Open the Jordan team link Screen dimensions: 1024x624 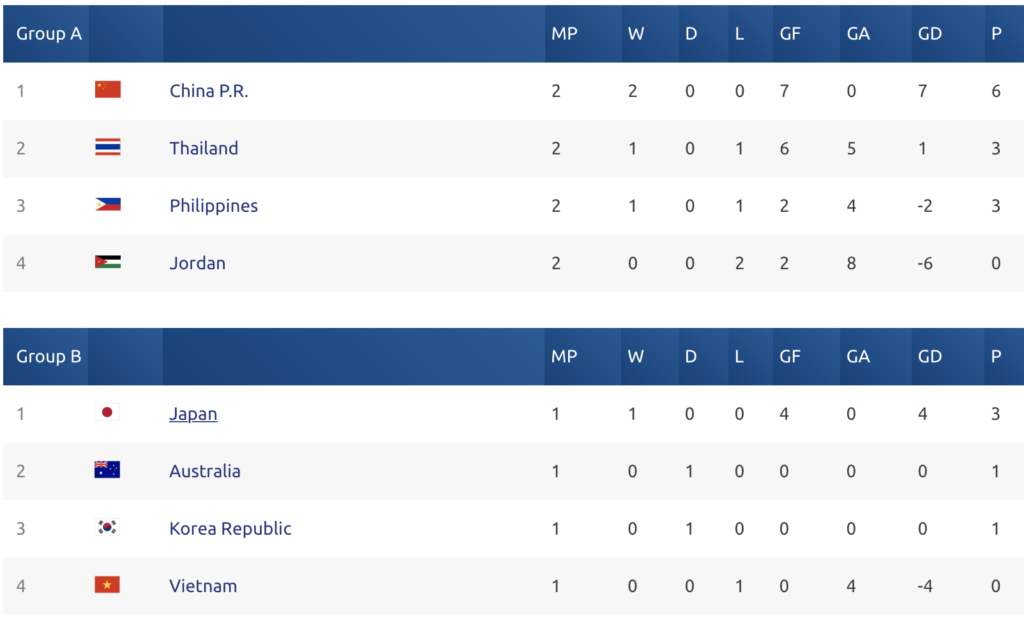pyautogui.click(x=197, y=263)
